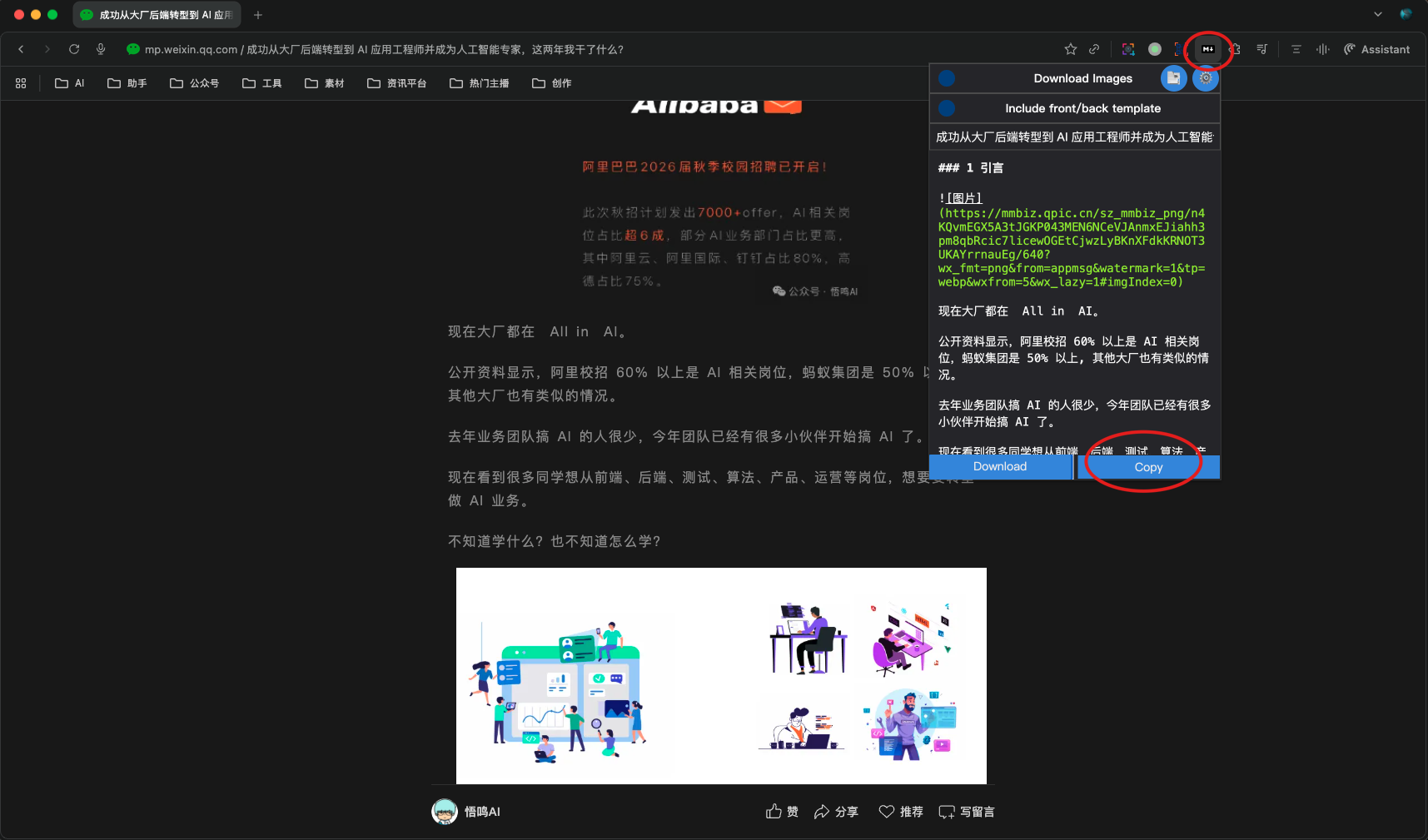The height and width of the screenshot is (840, 1428).
Task: Open the 工具 bookmarks folder
Action: click(x=261, y=83)
